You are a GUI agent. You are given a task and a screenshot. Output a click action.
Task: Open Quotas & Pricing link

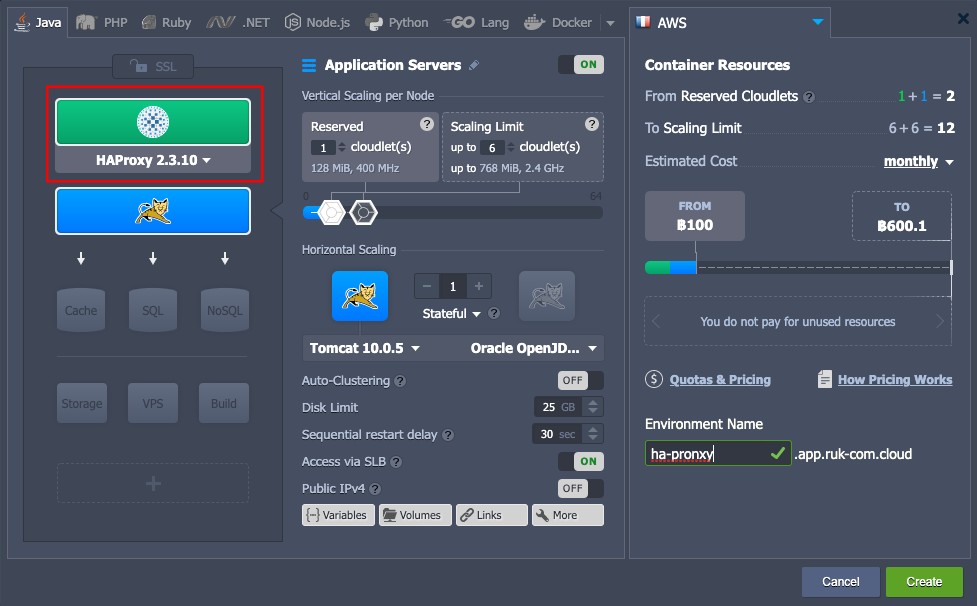point(720,379)
